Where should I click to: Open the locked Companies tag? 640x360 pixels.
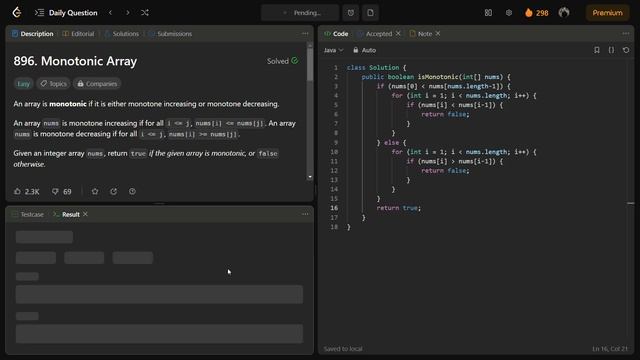click(x=97, y=84)
